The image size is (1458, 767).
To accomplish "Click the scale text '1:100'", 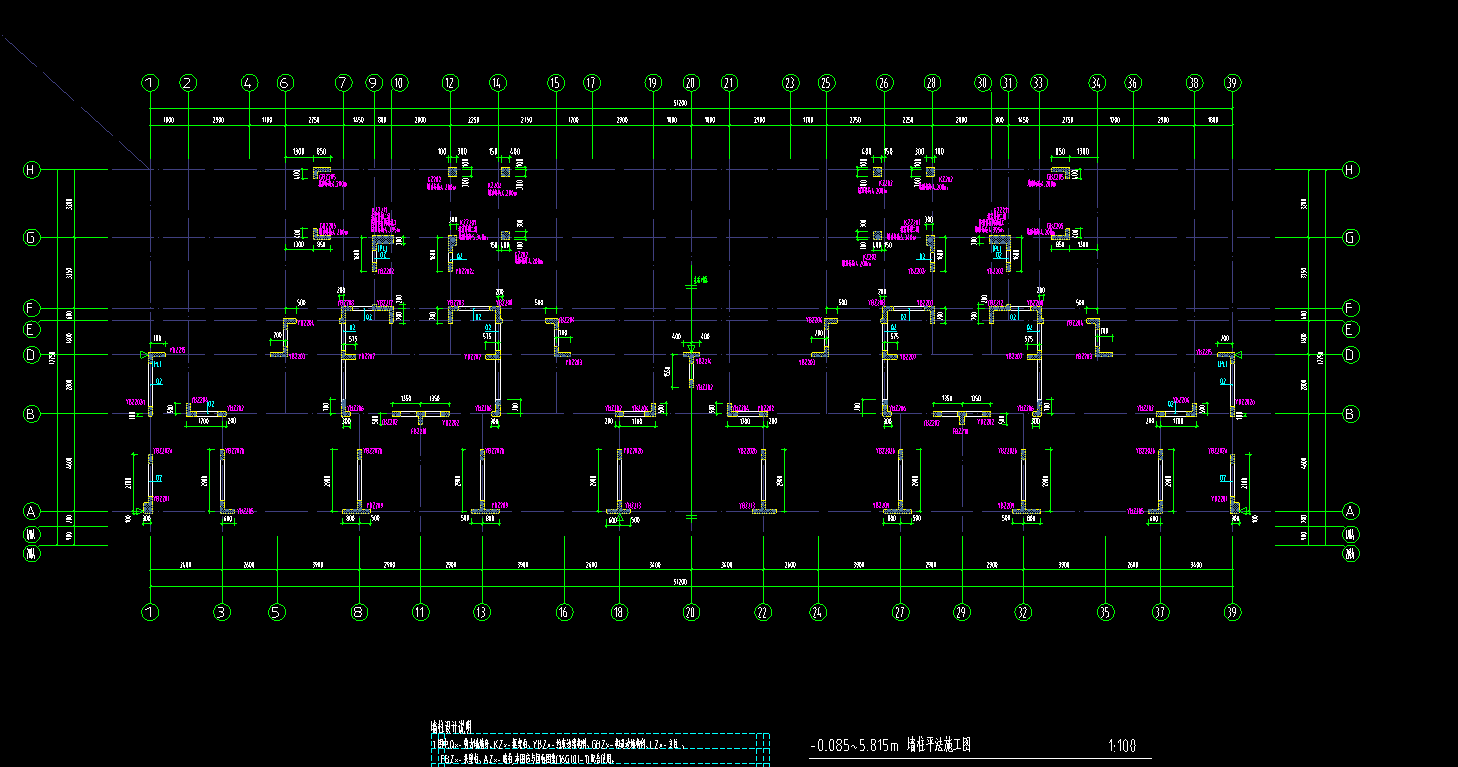I will [1122, 745].
